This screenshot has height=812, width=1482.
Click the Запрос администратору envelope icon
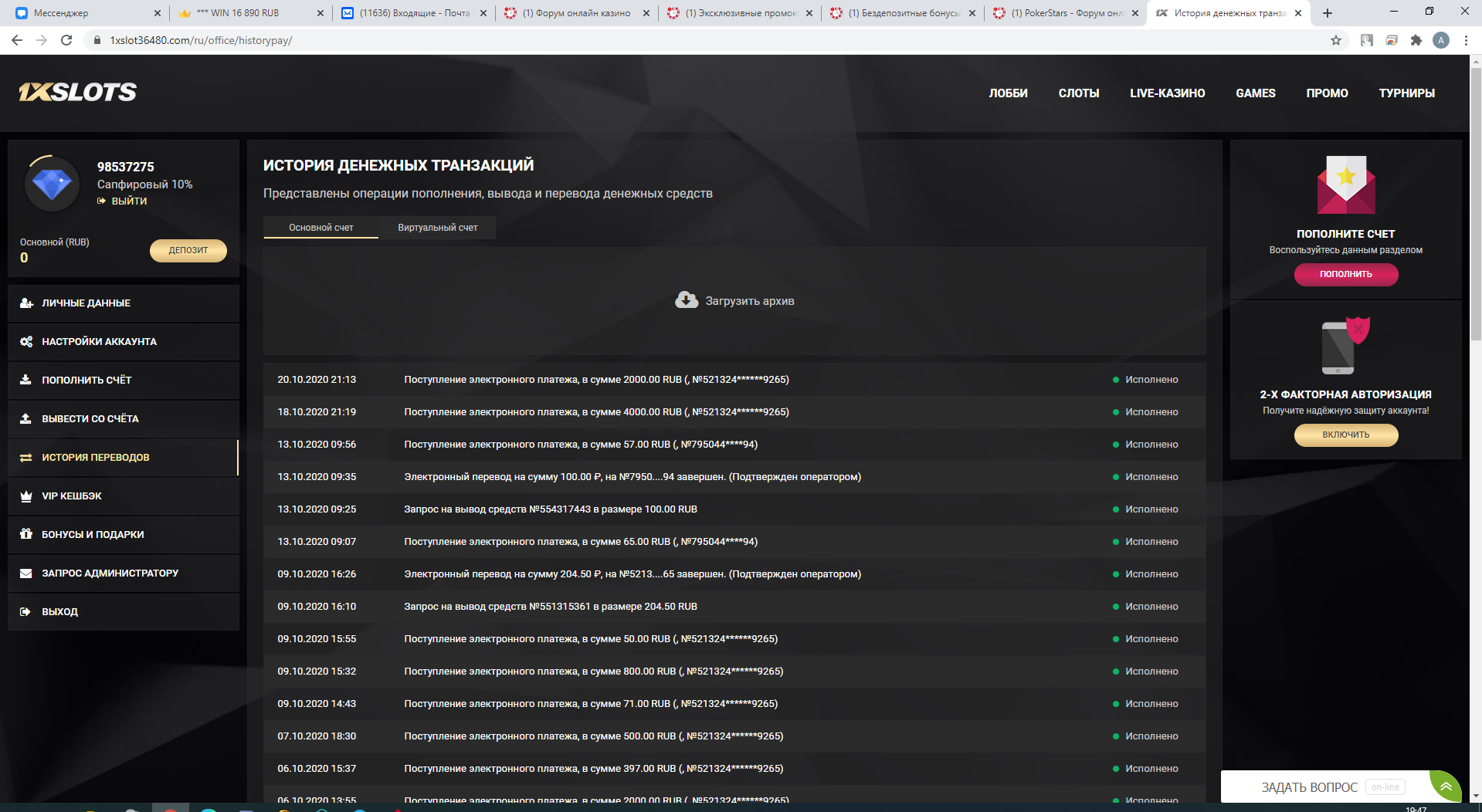(x=25, y=573)
